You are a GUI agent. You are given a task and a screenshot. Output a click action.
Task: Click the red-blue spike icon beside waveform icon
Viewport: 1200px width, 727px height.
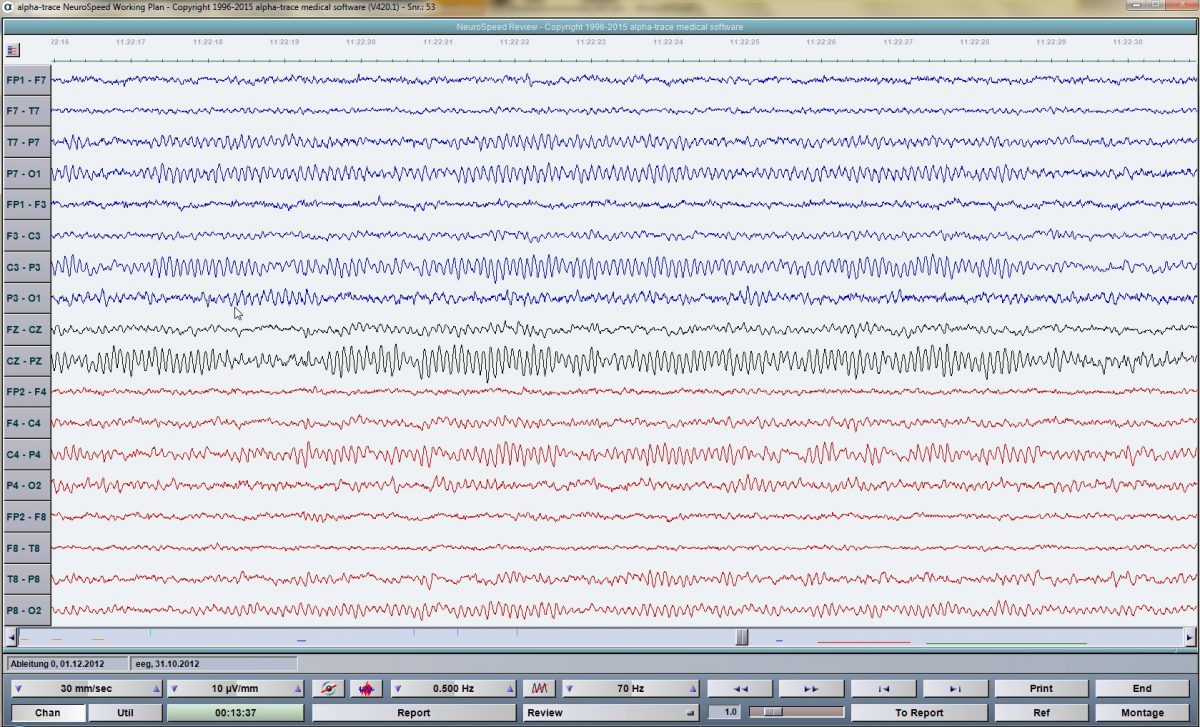(366, 688)
